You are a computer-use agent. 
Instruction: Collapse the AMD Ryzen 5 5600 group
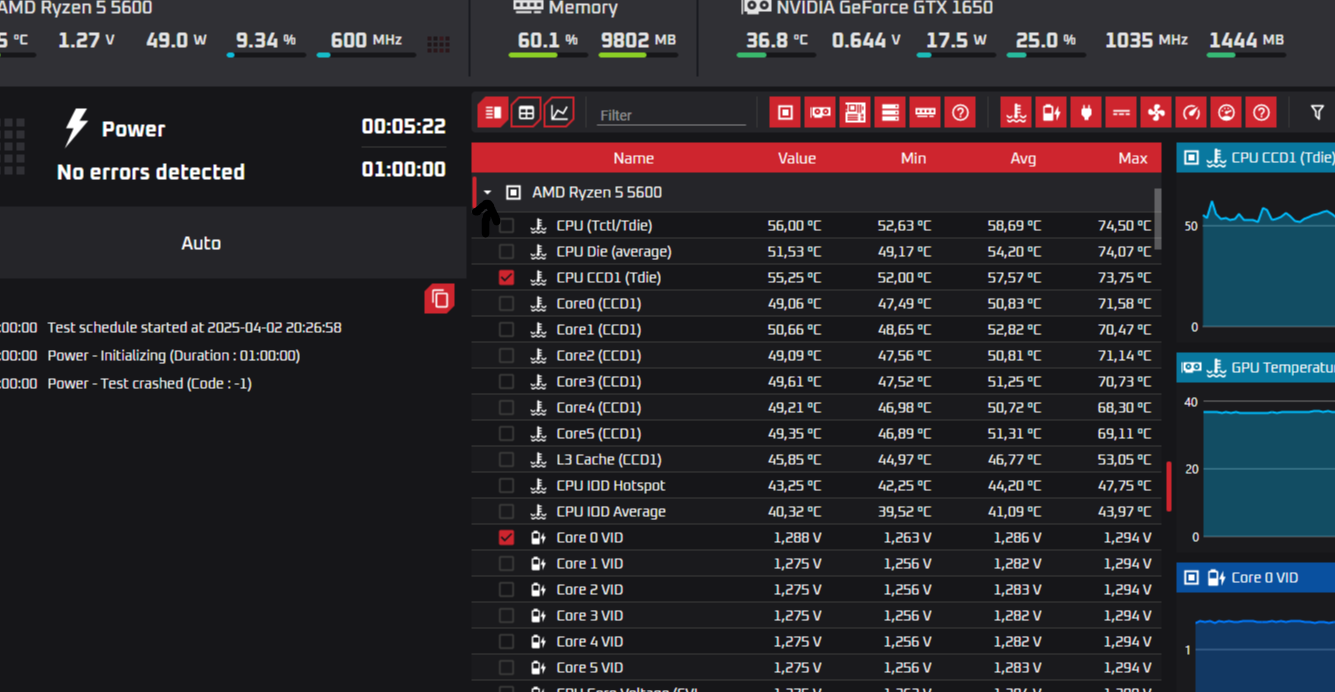click(488, 193)
